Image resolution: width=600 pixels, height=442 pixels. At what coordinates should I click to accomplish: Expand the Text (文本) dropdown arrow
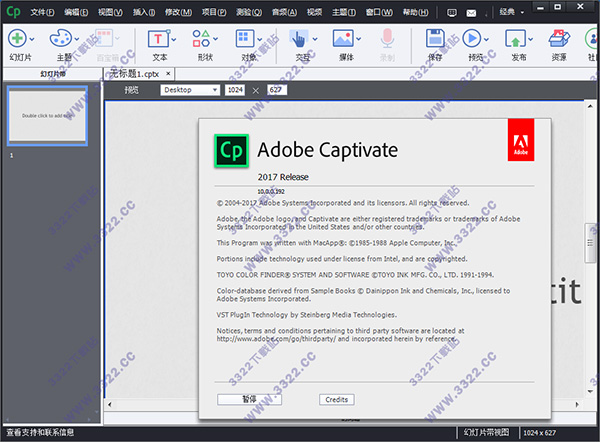(x=174, y=39)
